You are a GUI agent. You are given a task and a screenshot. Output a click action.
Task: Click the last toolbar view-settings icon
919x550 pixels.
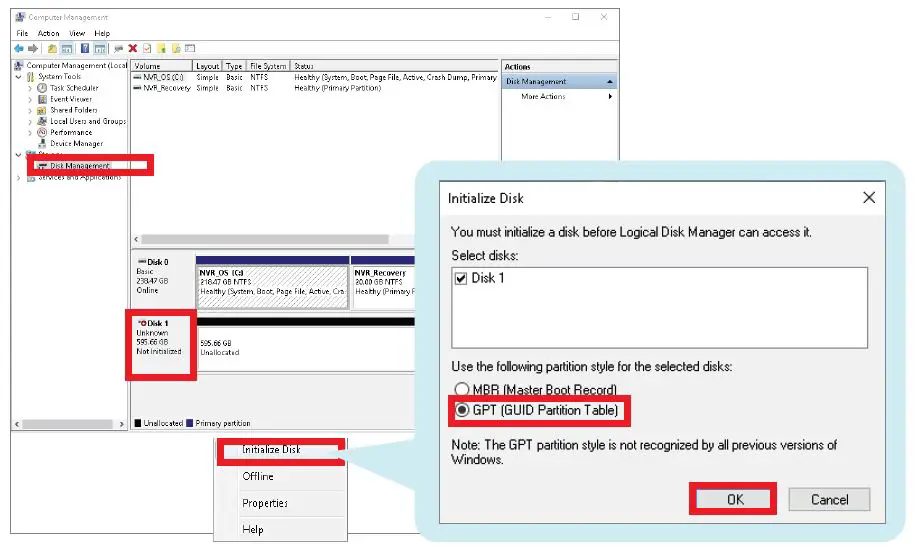coord(190,49)
